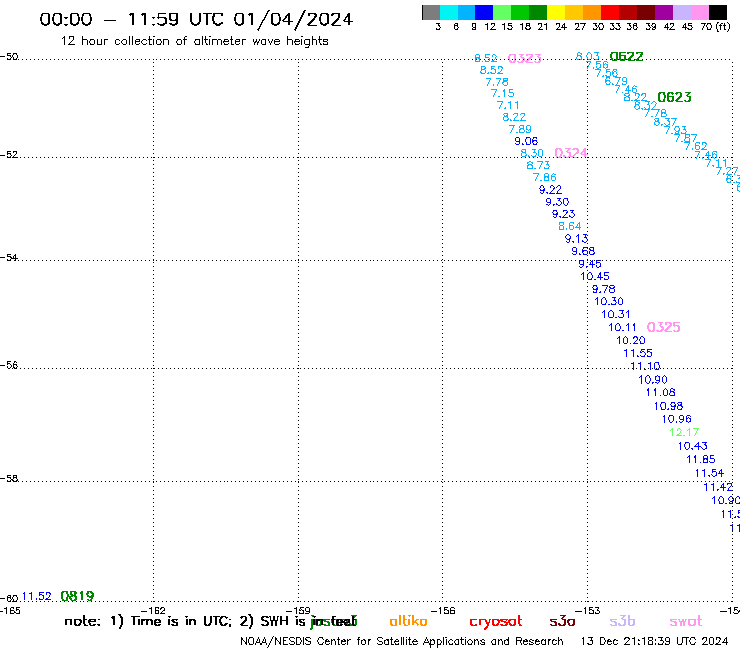The width and height of the screenshot is (740, 650).
Task: Select the 's3b' satellite legend label
Action: point(622,621)
